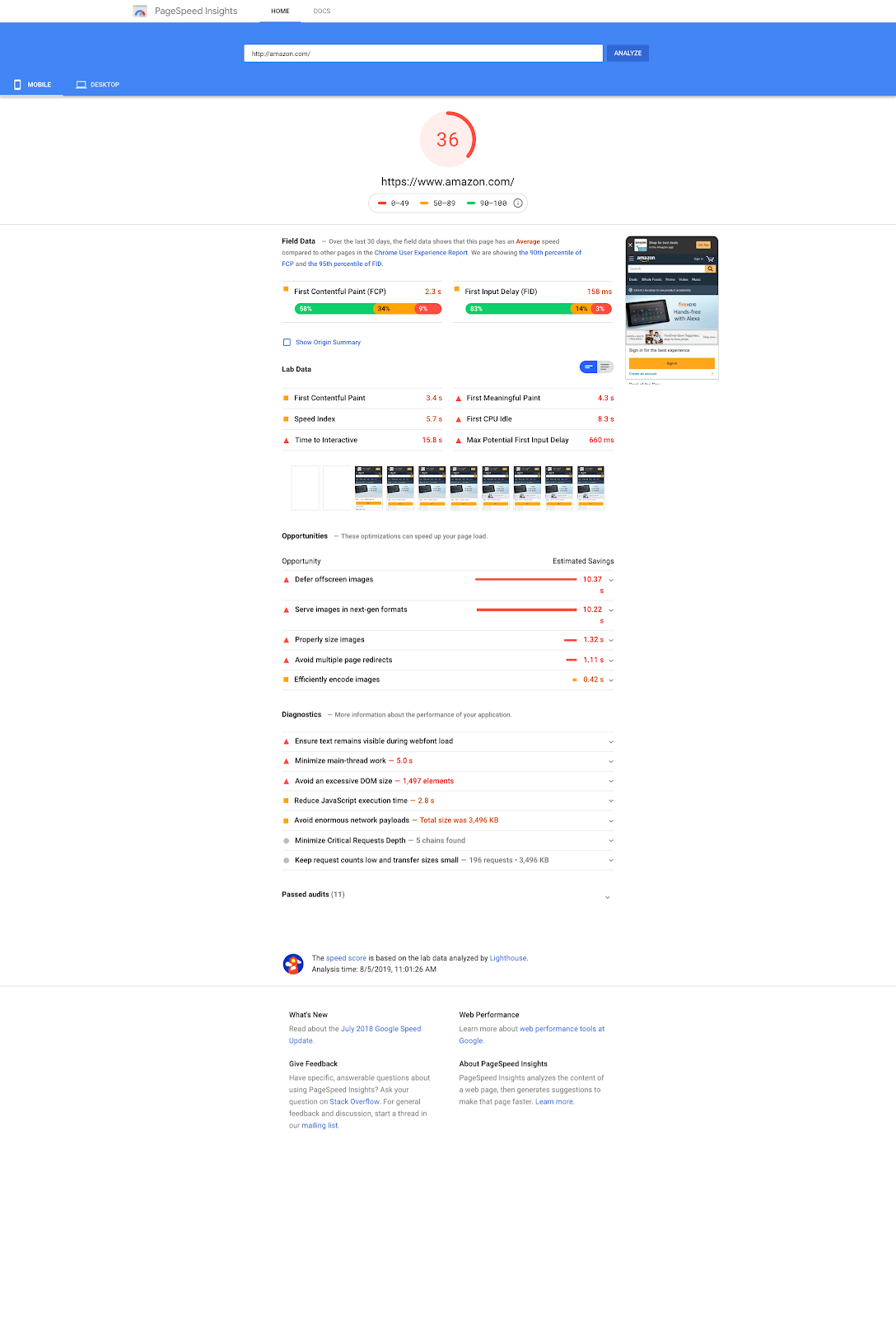This screenshot has width=896, height=1318.
Task: Open web performance tools at Google link
Action: pyautogui.click(x=532, y=1035)
